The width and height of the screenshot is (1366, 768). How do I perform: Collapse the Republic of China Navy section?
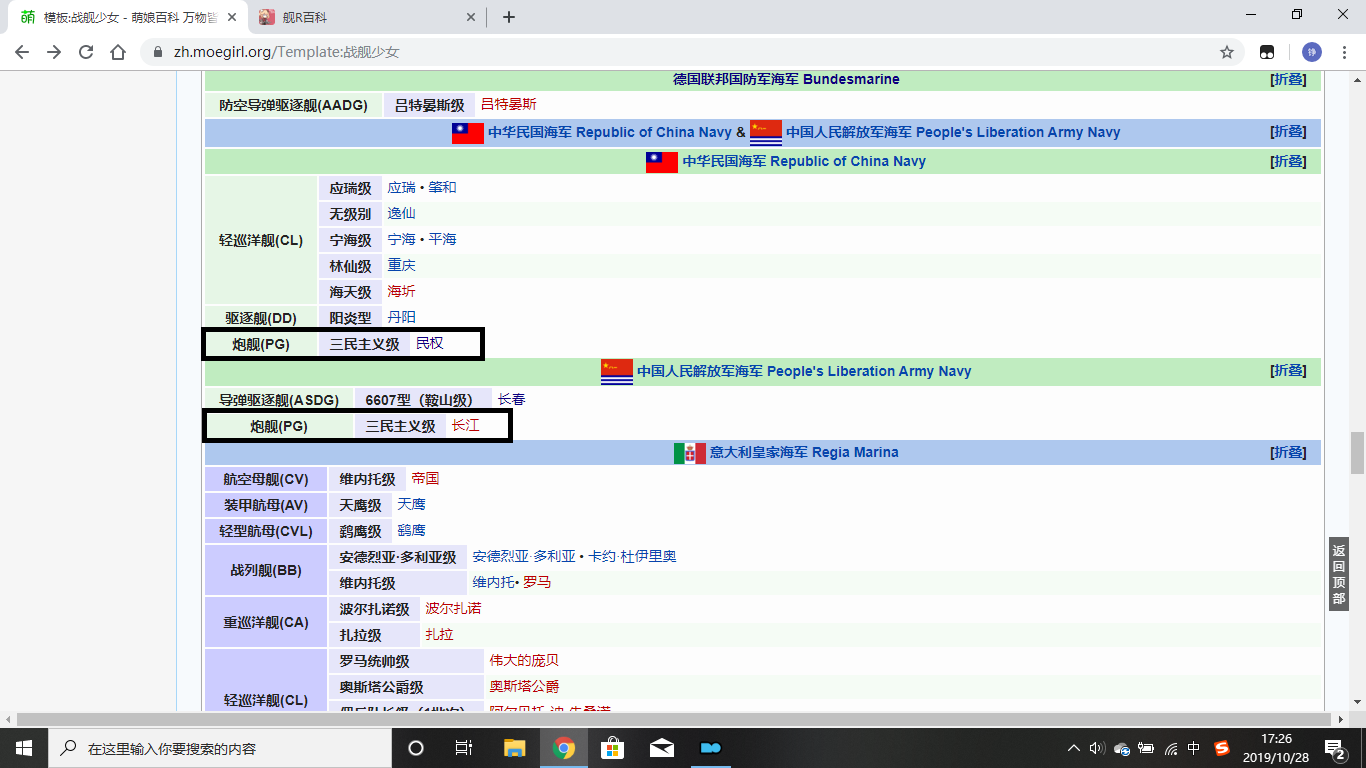pyautogui.click(x=1288, y=162)
